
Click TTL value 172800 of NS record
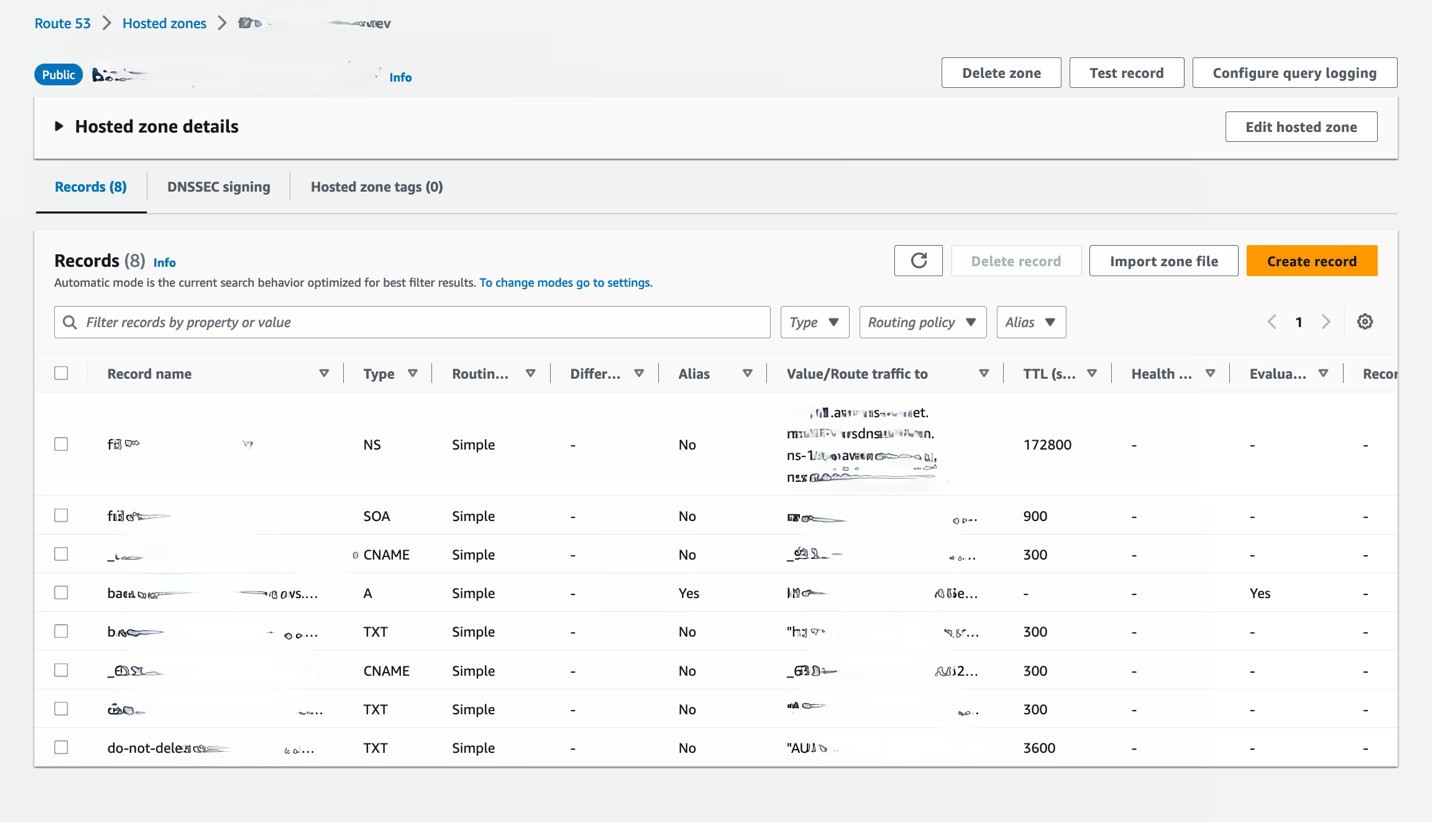(1047, 445)
